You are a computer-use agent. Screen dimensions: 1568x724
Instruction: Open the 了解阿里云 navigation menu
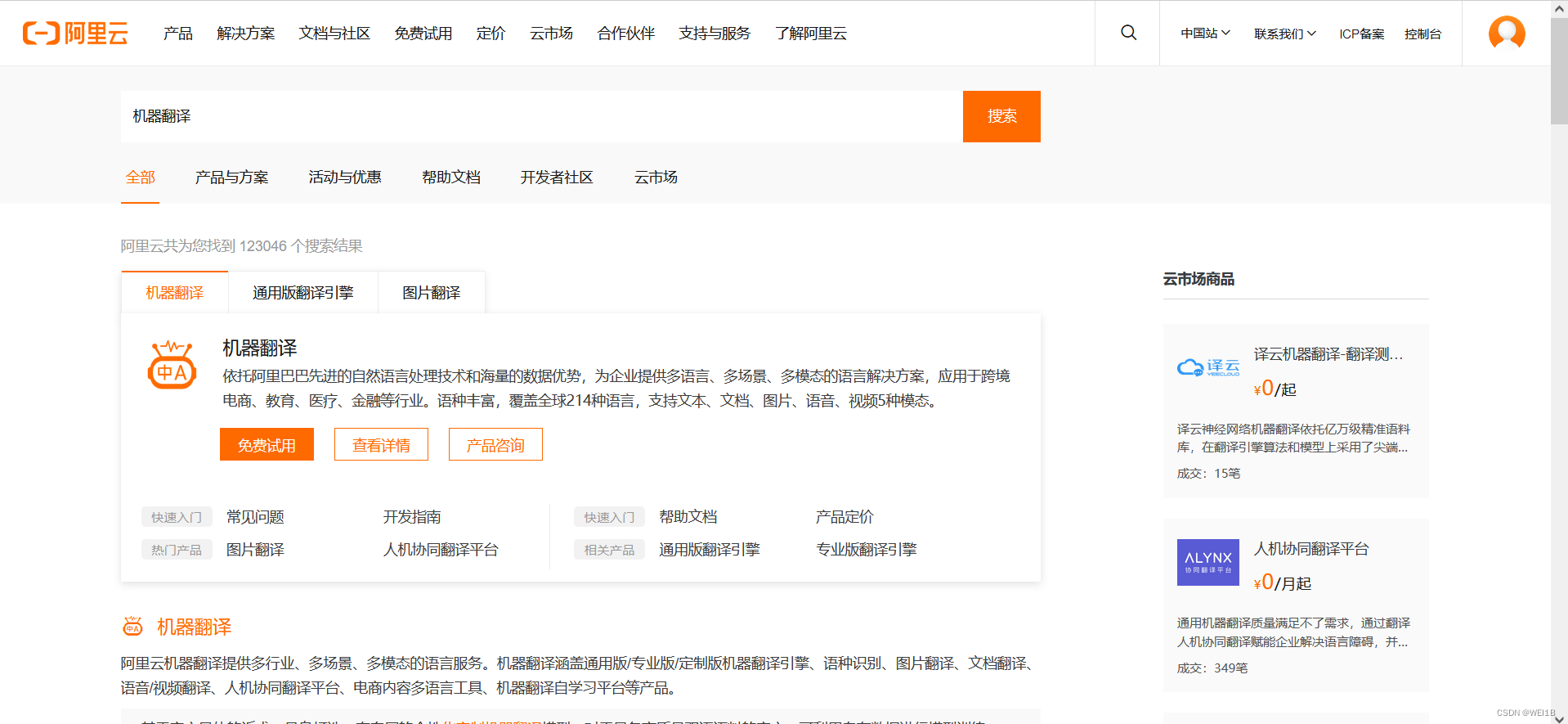pos(811,34)
